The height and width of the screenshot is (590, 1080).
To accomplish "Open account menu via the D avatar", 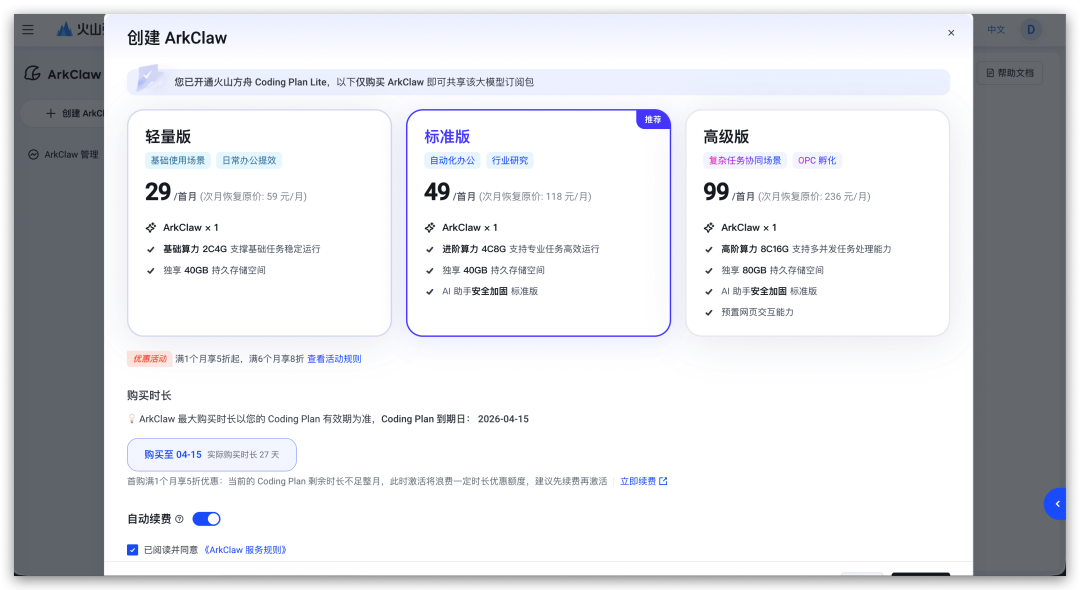I will [1031, 29].
